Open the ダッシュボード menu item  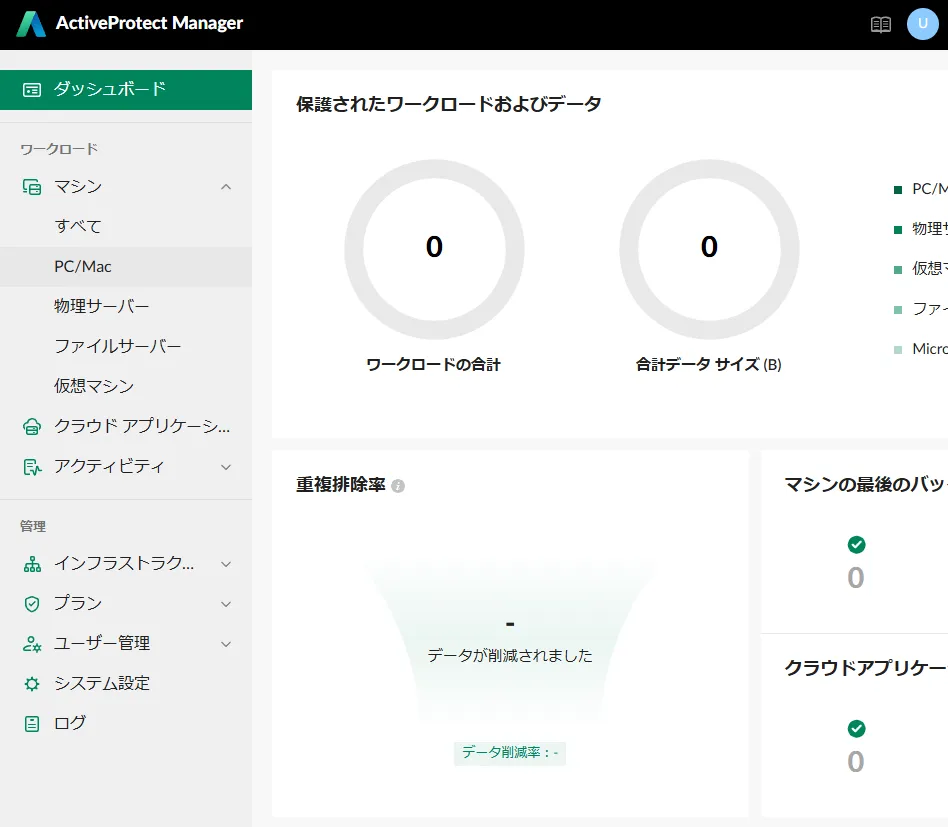(126, 90)
